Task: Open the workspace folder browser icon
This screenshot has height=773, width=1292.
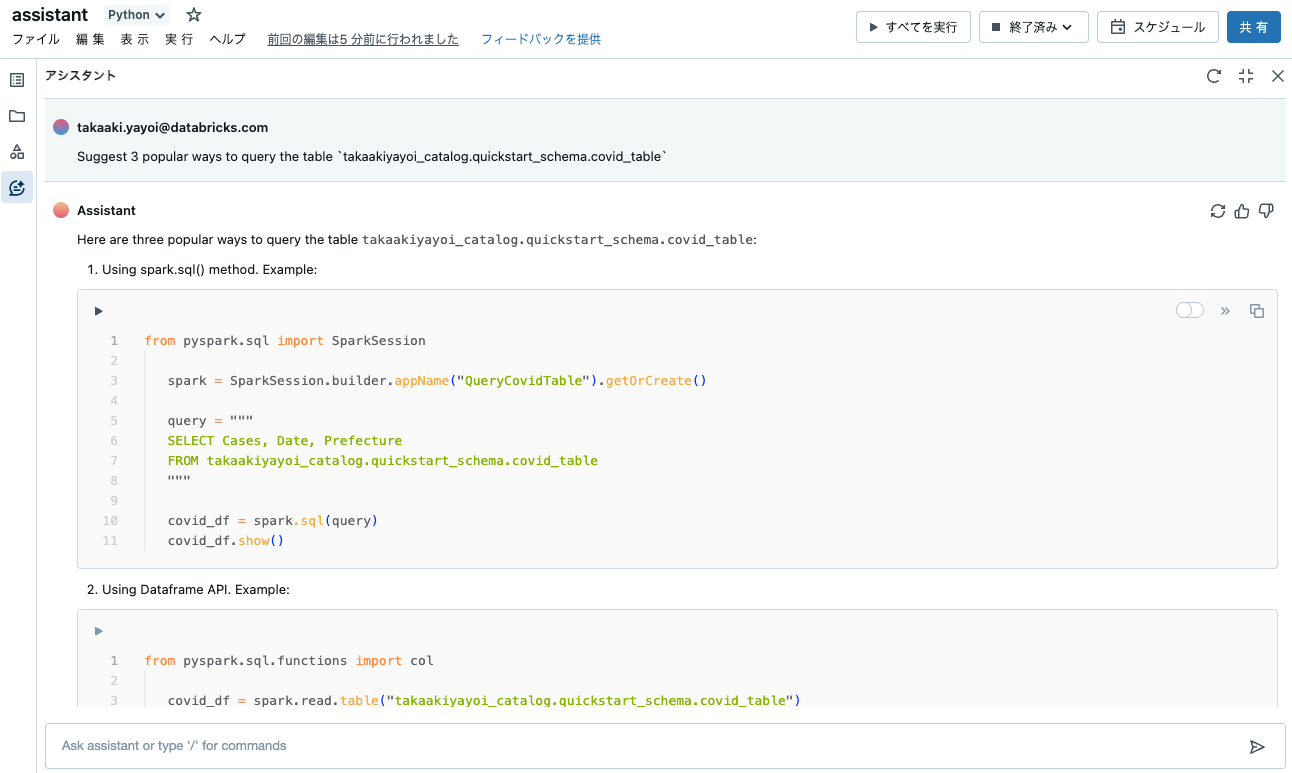Action: (x=16, y=115)
